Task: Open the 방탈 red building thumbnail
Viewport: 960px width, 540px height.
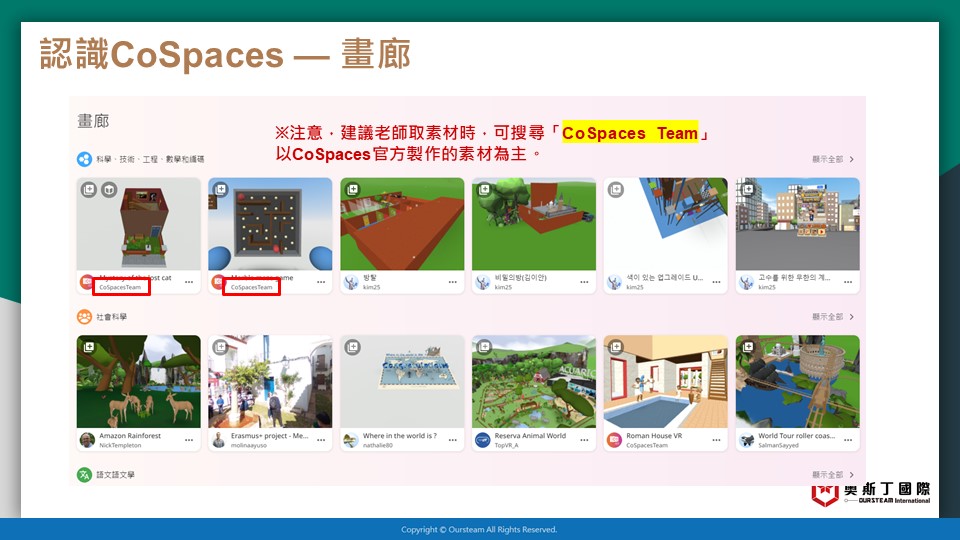Action: click(402, 224)
